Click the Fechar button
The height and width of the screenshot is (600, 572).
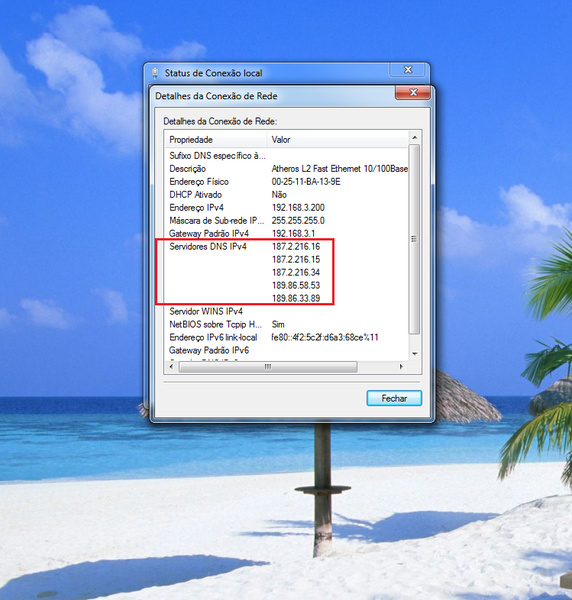click(394, 398)
